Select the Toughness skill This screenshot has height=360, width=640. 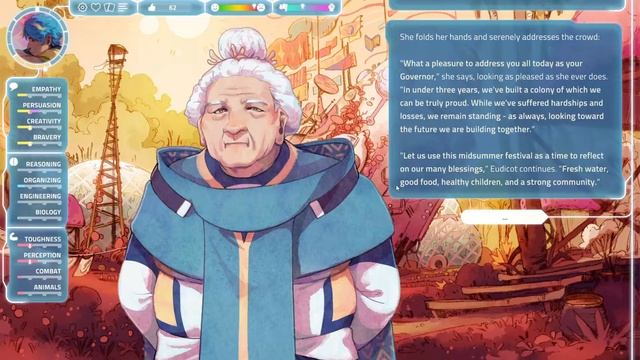(40, 242)
